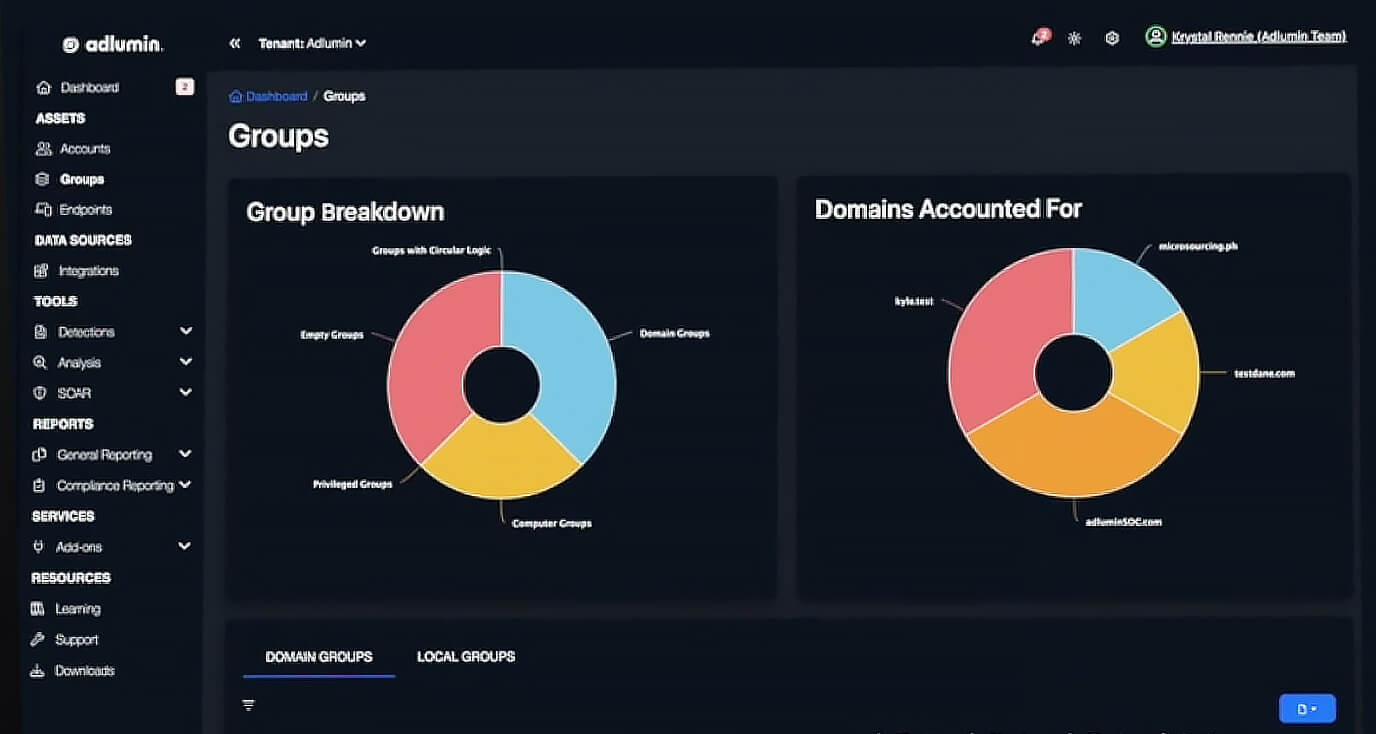Image resolution: width=1376 pixels, height=734 pixels.
Task: Open the blue export dropdown button
Action: click(1307, 708)
